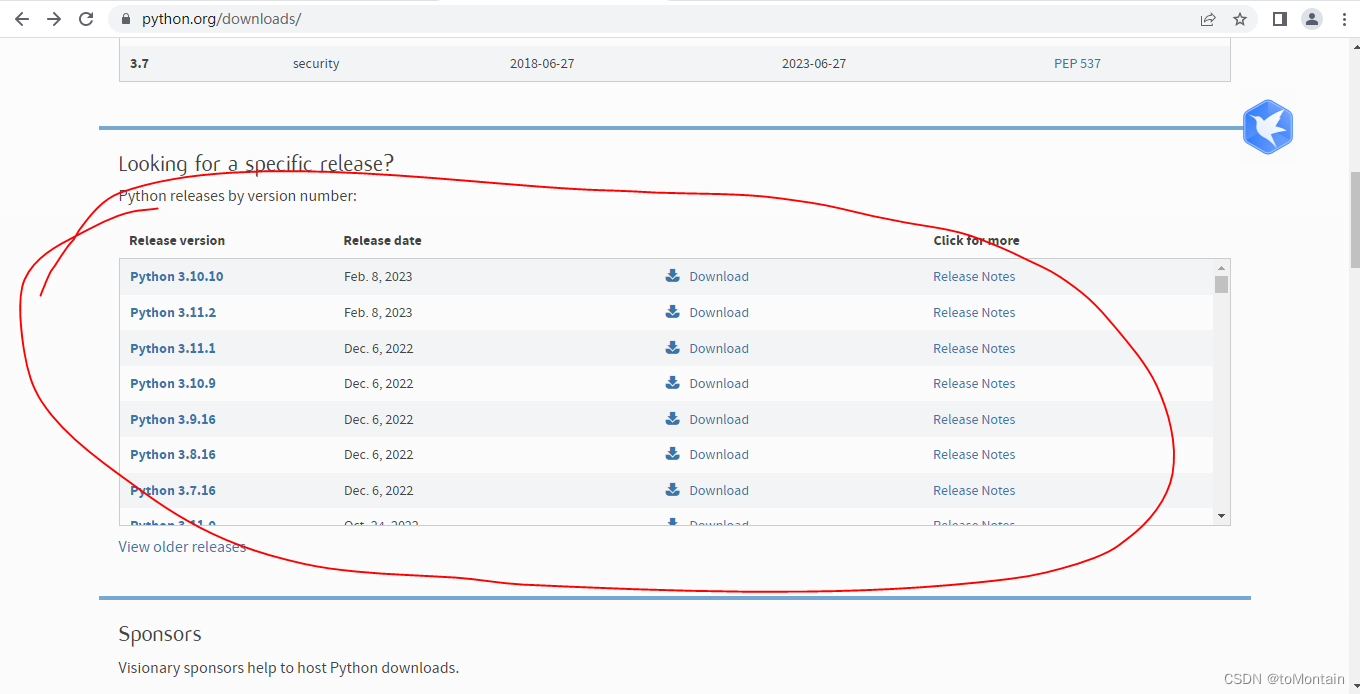Viewport: 1360px width, 694px height.
Task: Click Download text for Python 3.11.1
Action: 719,348
